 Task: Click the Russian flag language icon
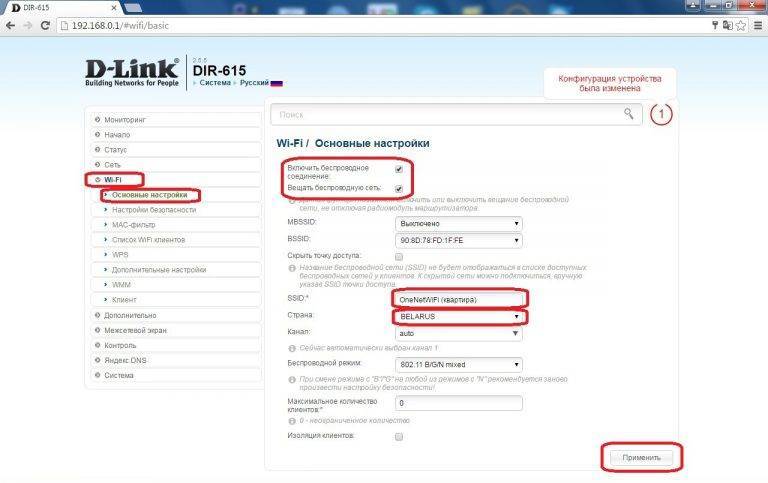[277, 83]
